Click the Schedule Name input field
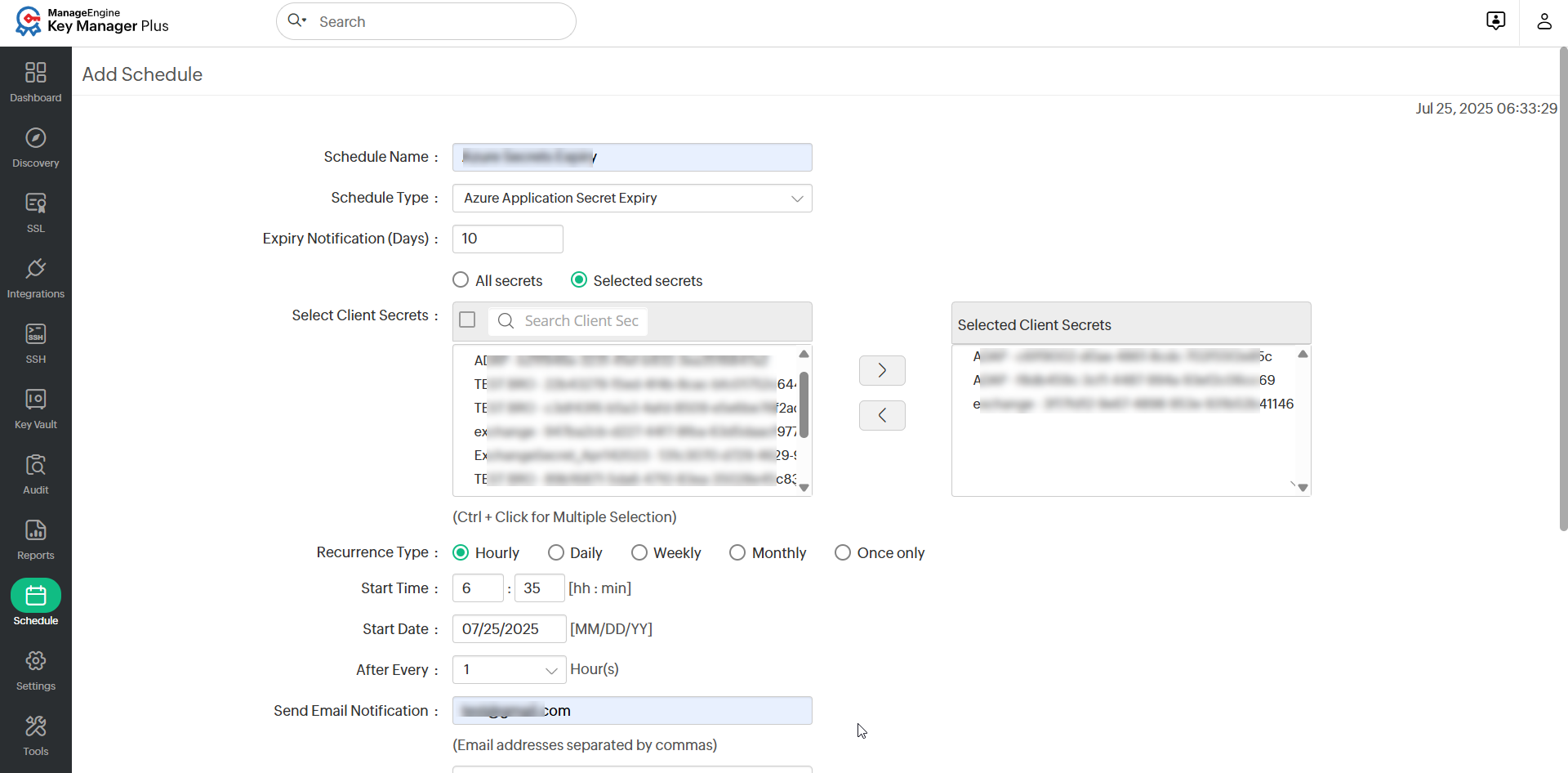The width and height of the screenshot is (1568, 773). (x=632, y=157)
